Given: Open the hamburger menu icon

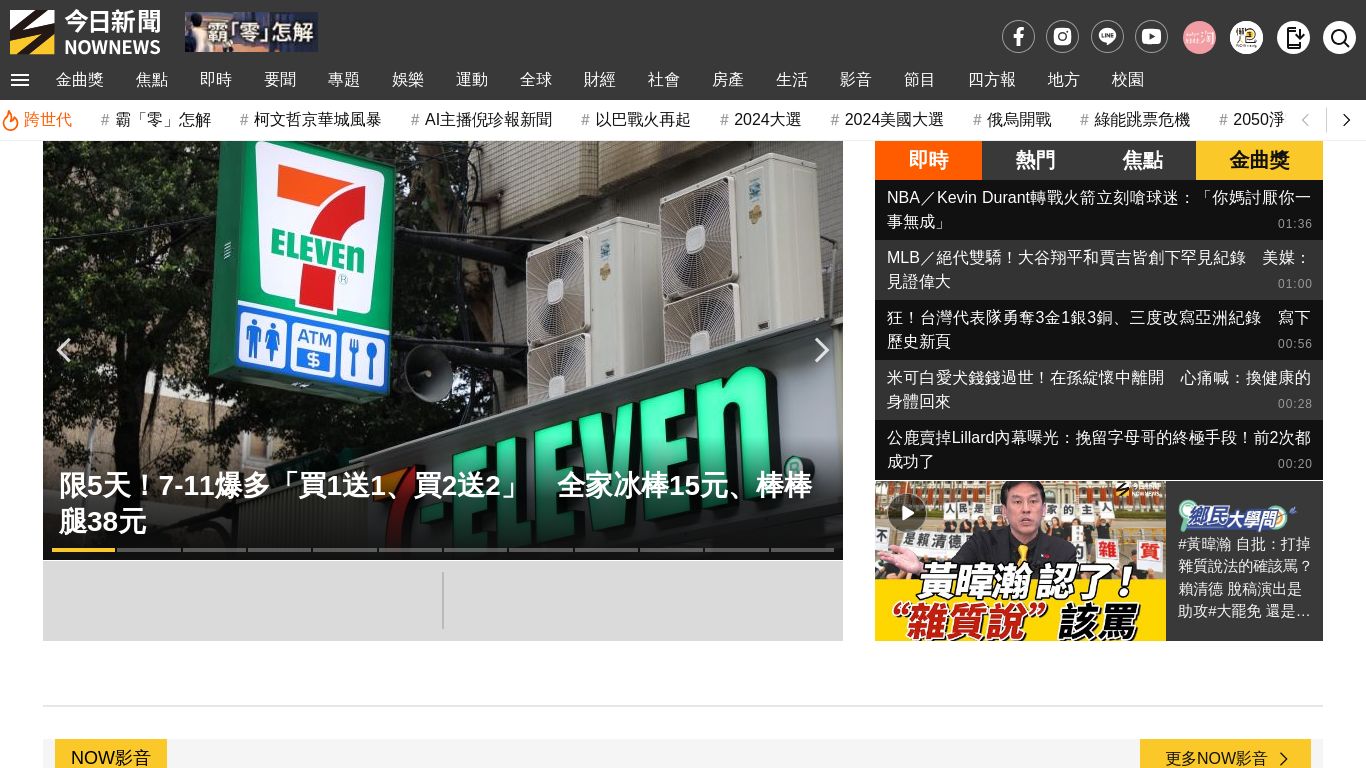Looking at the screenshot, I should [20, 80].
